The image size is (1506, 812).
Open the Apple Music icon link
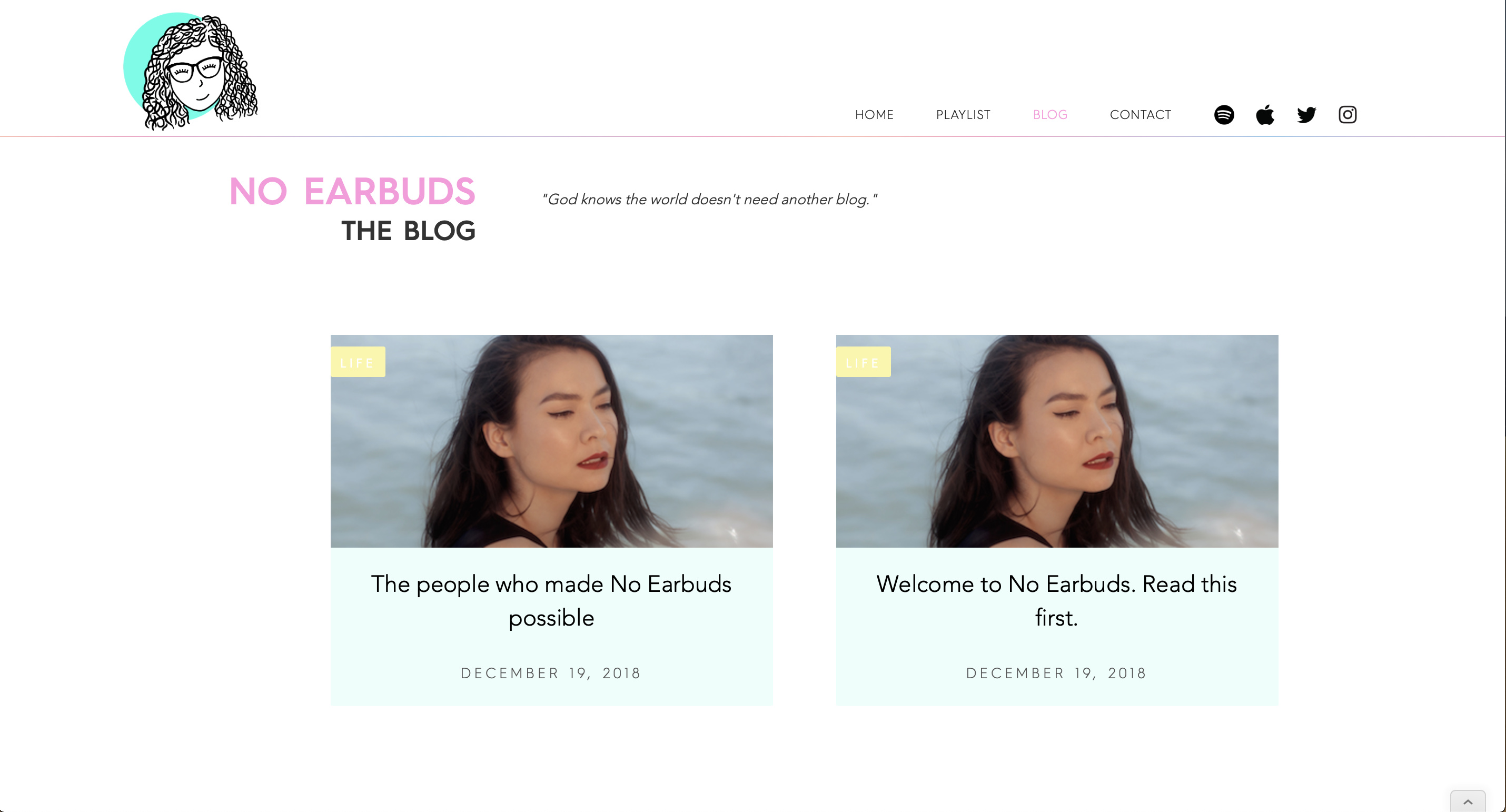(x=1265, y=115)
